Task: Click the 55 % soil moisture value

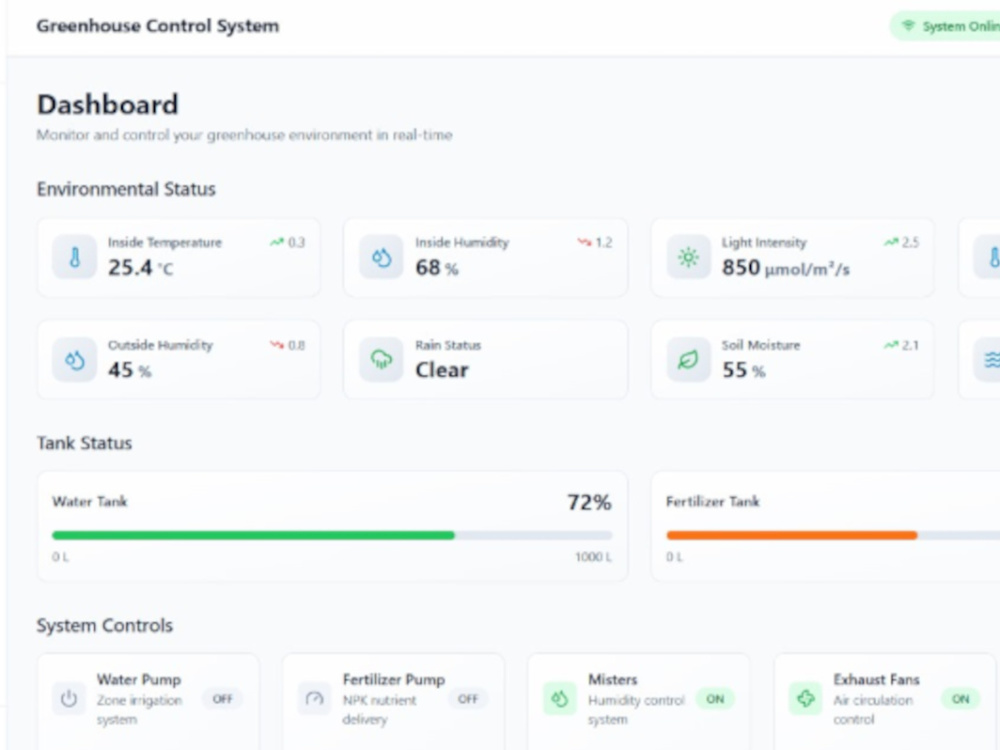Action: [744, 370]
